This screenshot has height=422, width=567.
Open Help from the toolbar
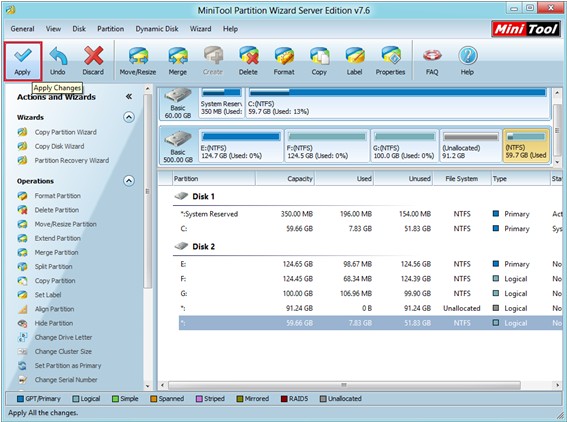click(x=467, y=61)
